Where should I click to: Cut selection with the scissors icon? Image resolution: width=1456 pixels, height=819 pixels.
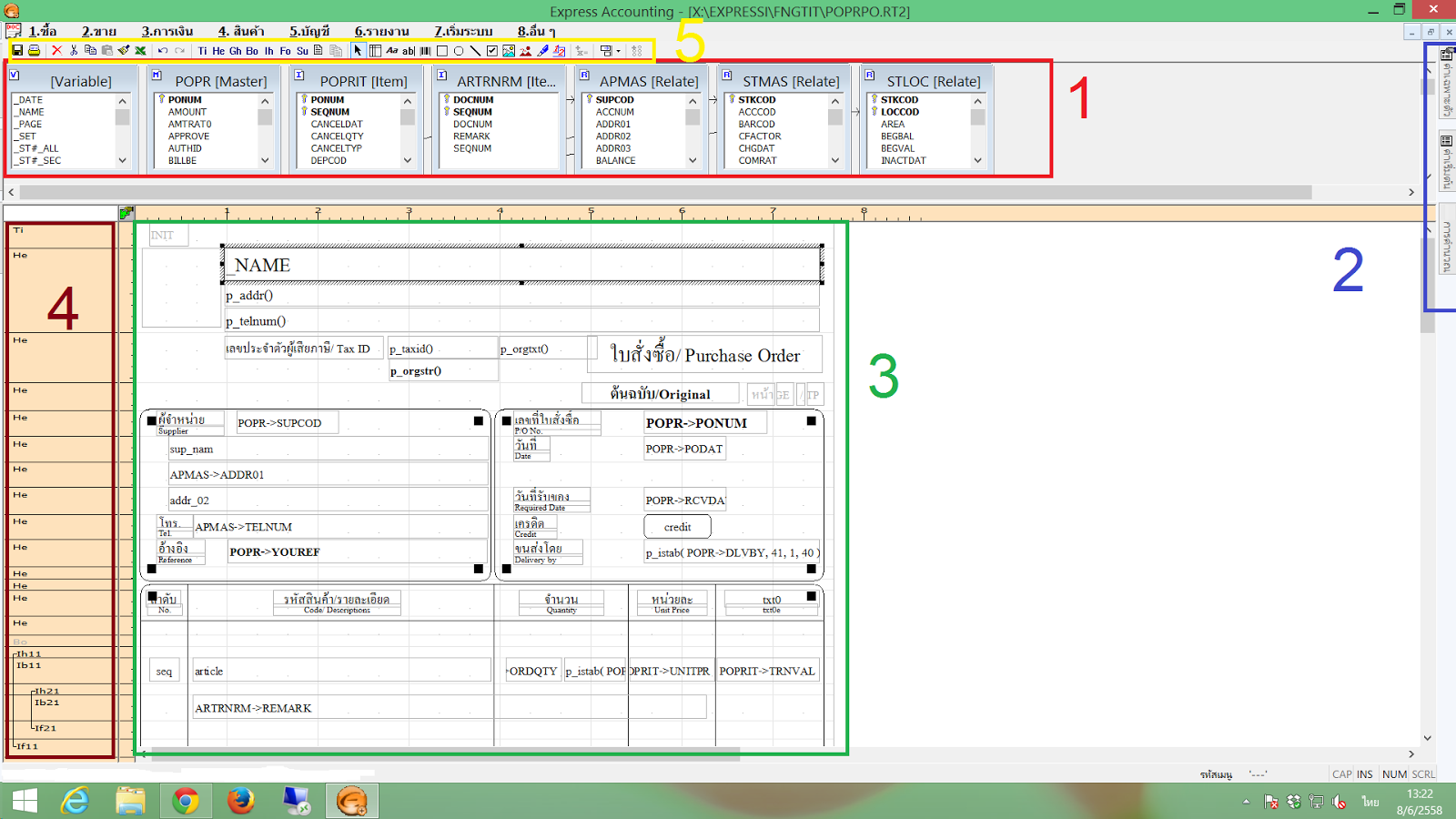click(x=74, y=51)
